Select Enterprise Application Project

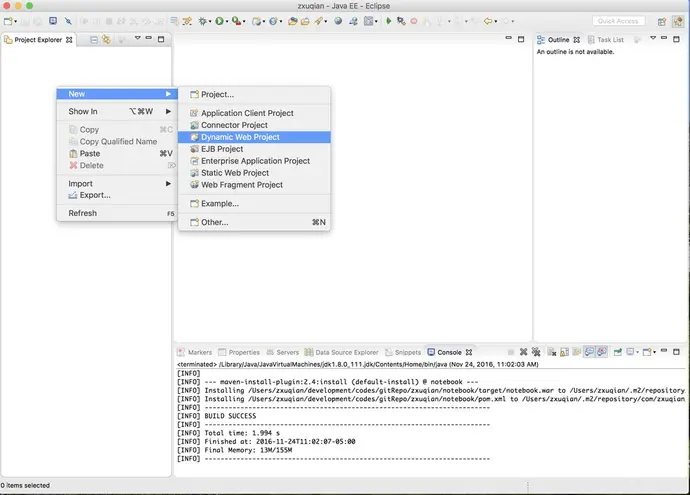[x=254, y=161]
